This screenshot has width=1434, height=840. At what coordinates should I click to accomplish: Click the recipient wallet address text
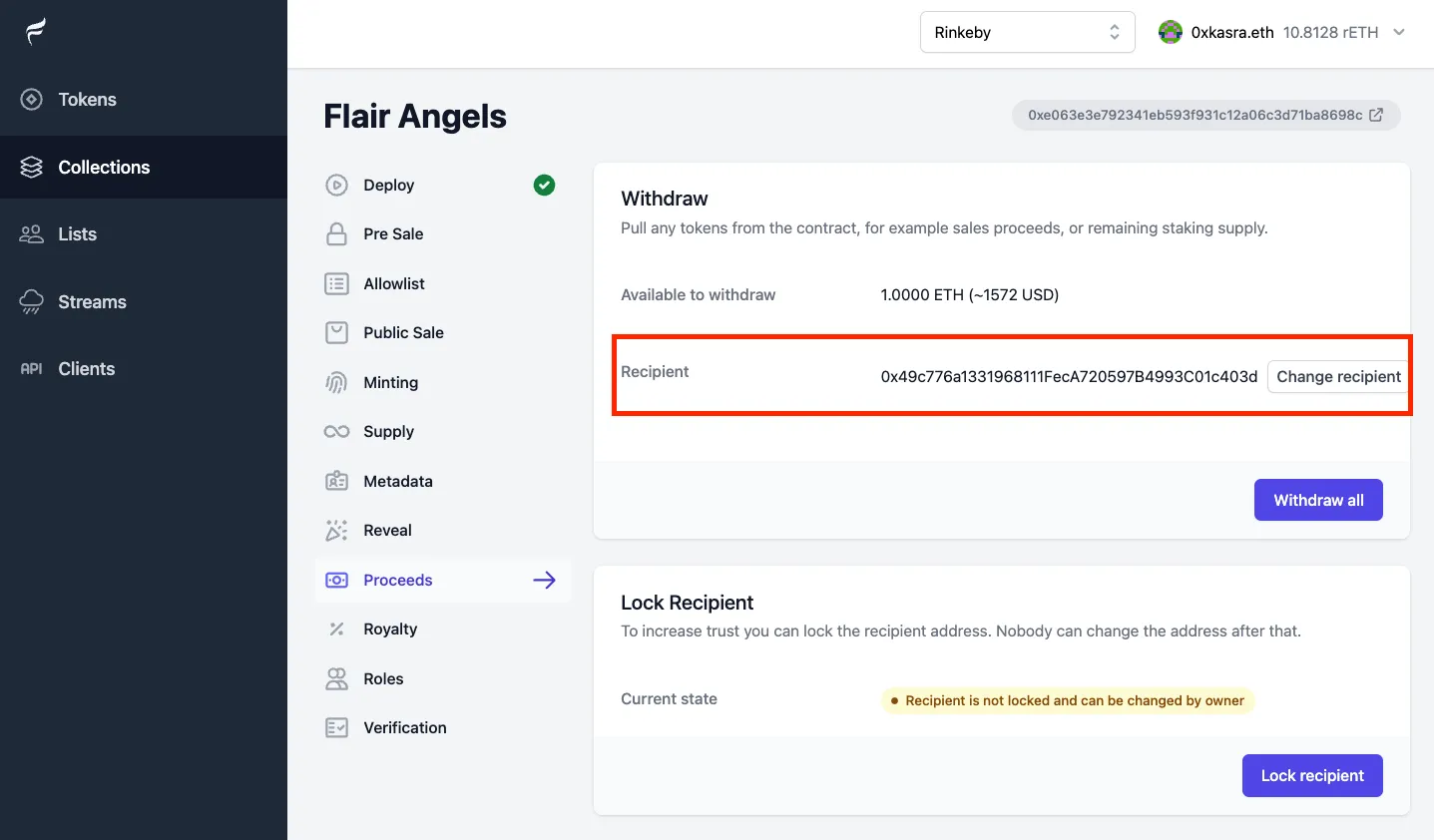[x=1069, y=377]
